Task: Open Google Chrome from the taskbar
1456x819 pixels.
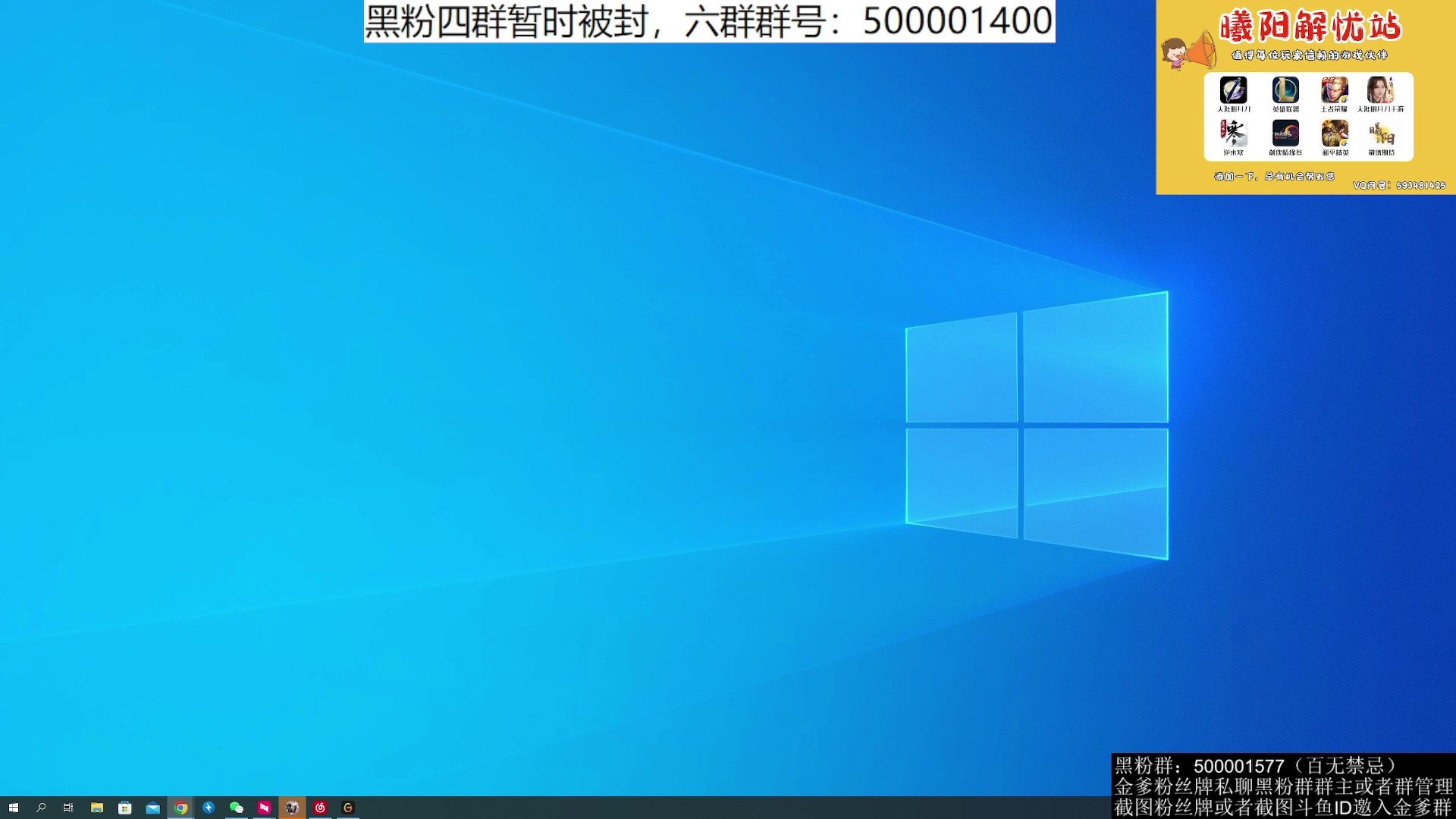Action: click(x=181, y=808)
